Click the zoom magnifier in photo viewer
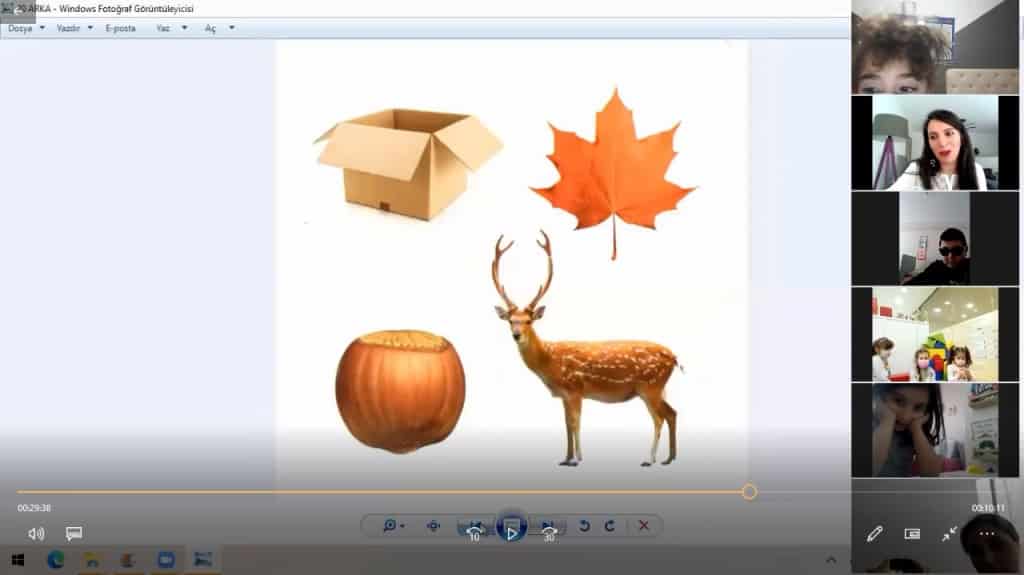The width and height of the screenshot is (1024, 575). coord(390,525)
